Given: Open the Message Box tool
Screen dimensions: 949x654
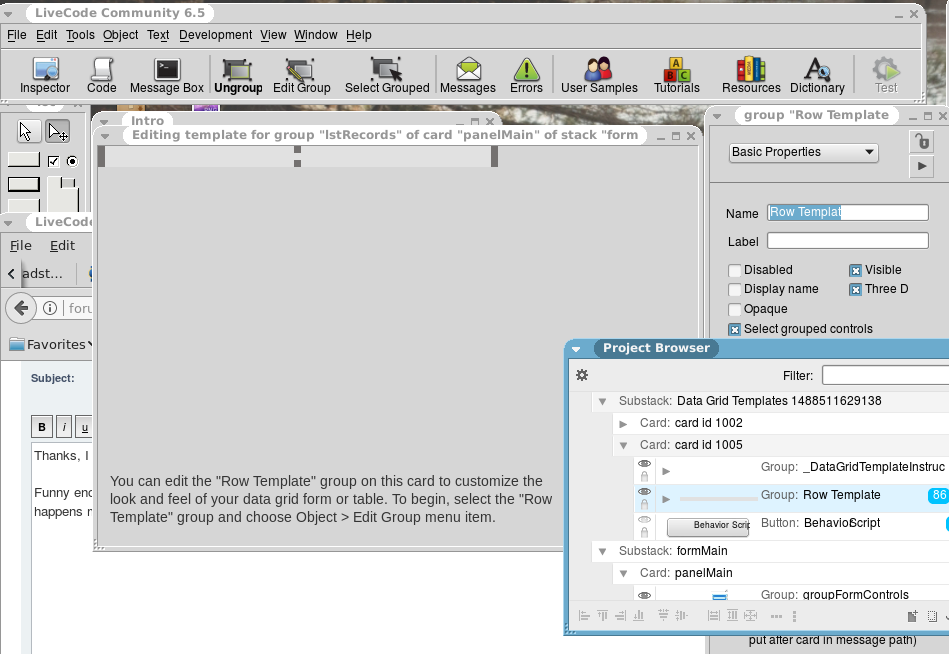Looking at the screenshot, I should [x=167, y=75].
